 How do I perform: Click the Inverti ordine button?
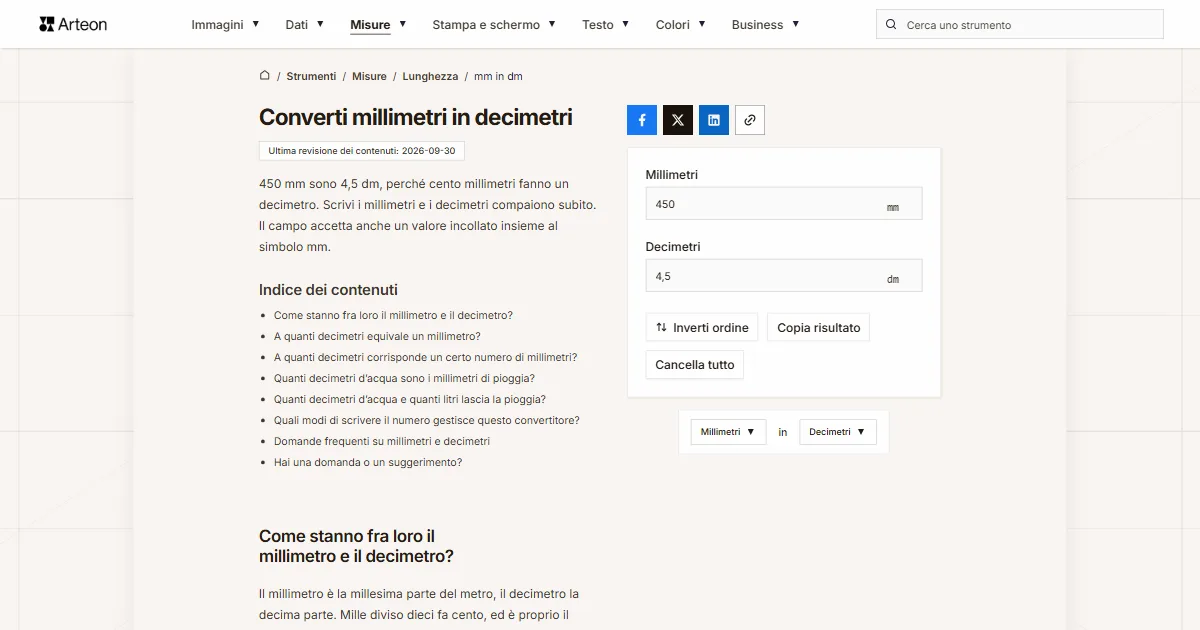[702, 328]
